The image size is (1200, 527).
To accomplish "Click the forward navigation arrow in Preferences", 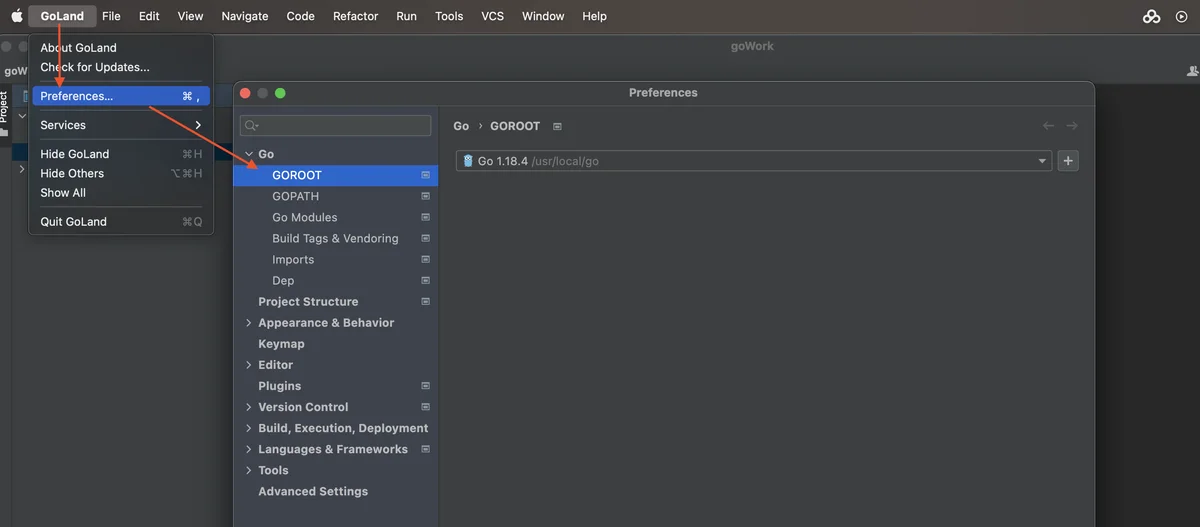I will click(x=1072, y=126).
